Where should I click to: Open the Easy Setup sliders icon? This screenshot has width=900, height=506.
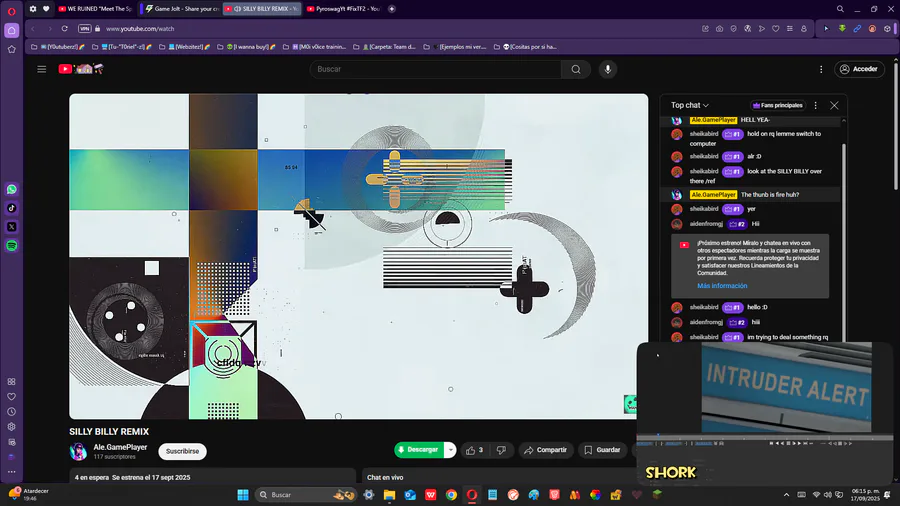790,29
